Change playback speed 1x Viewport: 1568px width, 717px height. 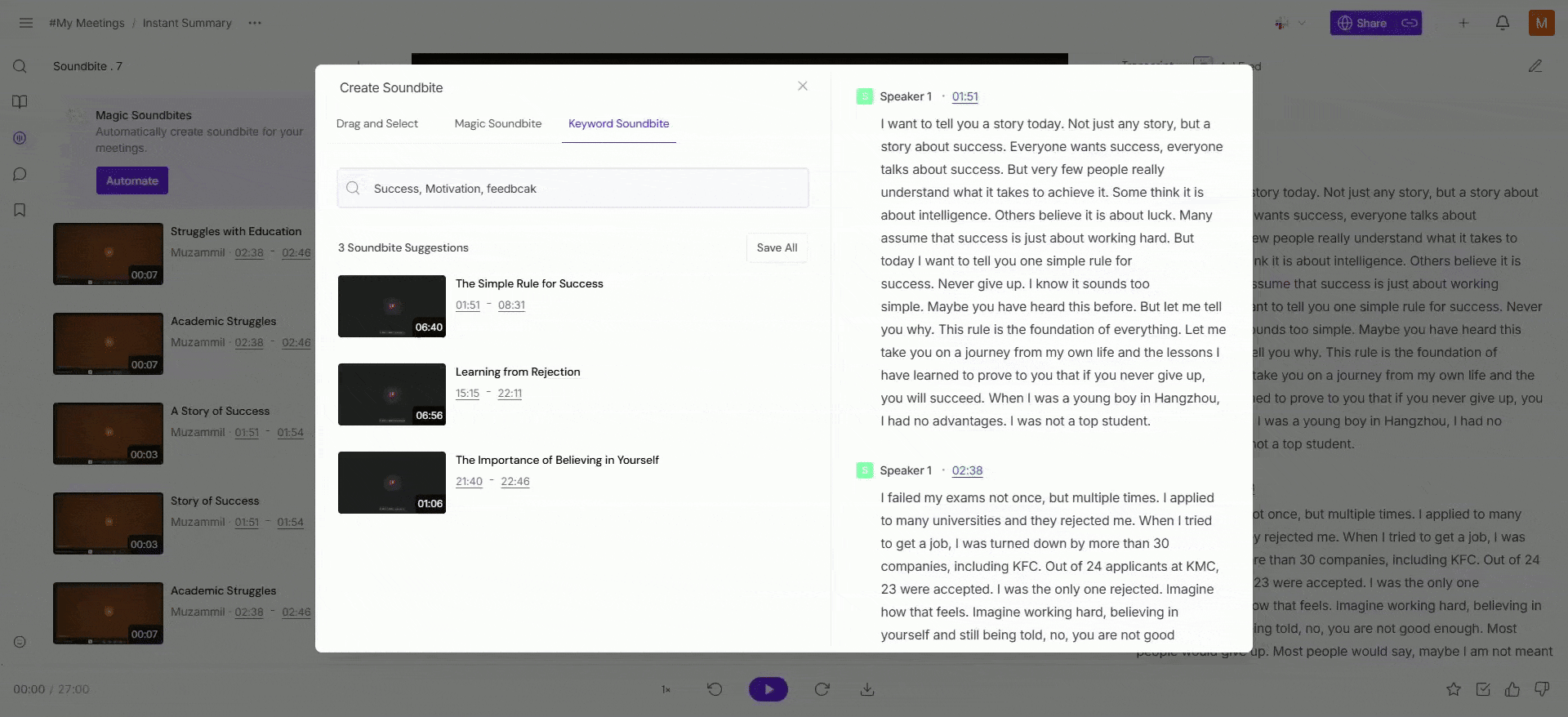tap(666, 689)
